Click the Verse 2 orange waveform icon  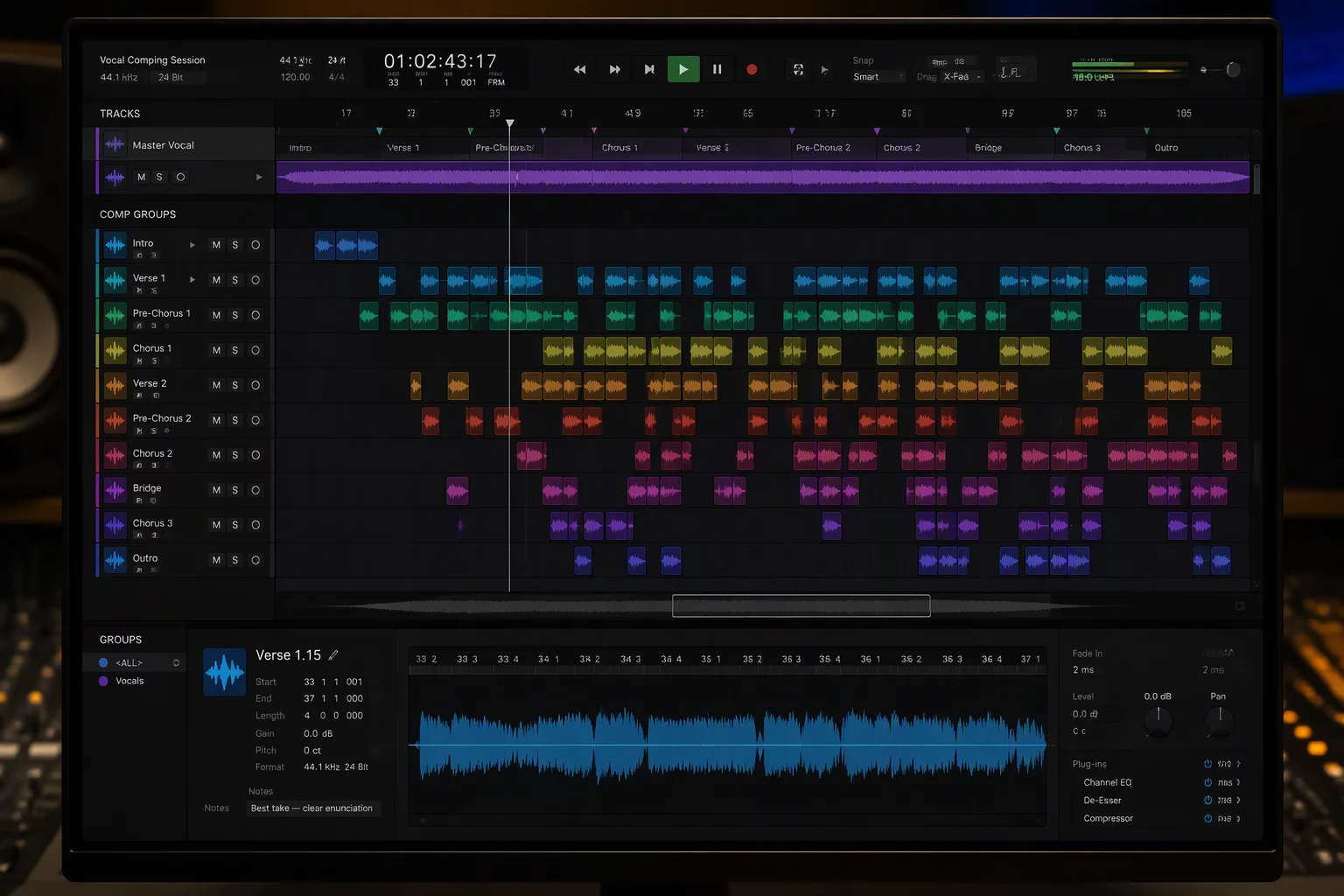115,385
